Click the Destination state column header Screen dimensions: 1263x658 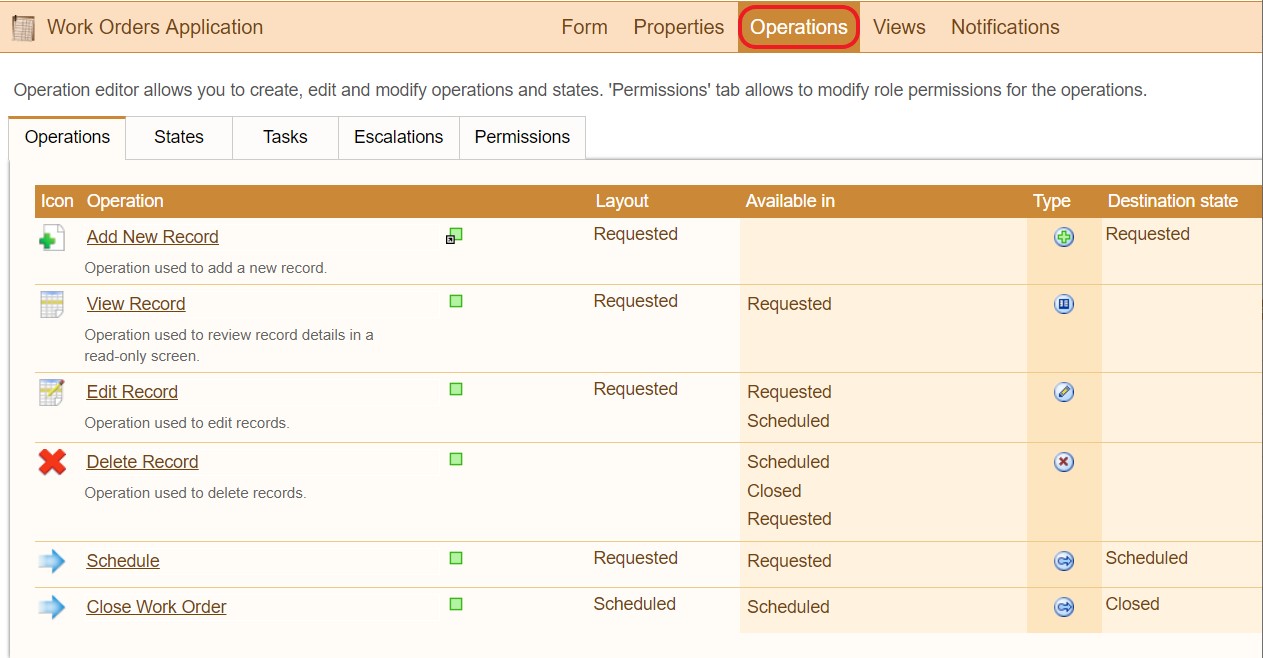[x=1172, y=201]
